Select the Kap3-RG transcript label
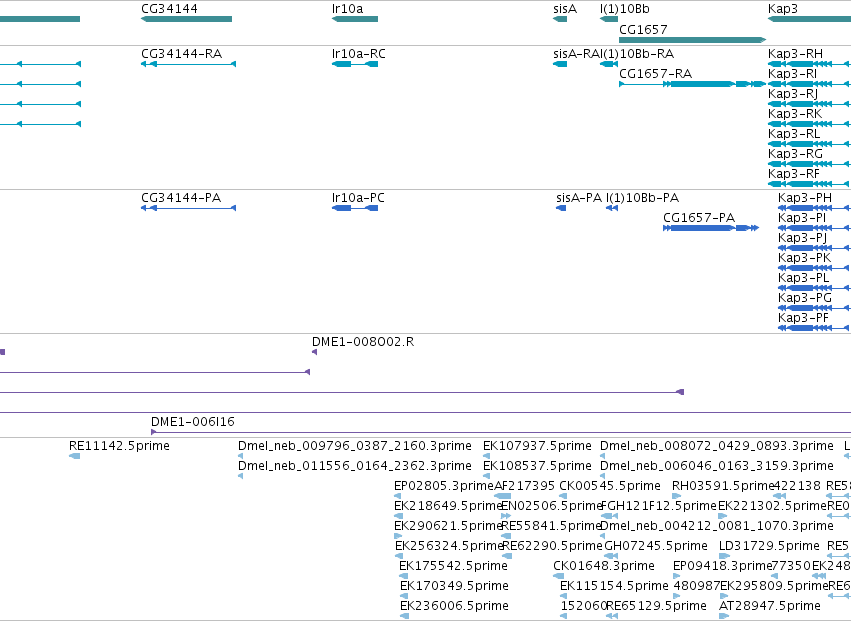The image size is (851, 621). tap(795, 154)
